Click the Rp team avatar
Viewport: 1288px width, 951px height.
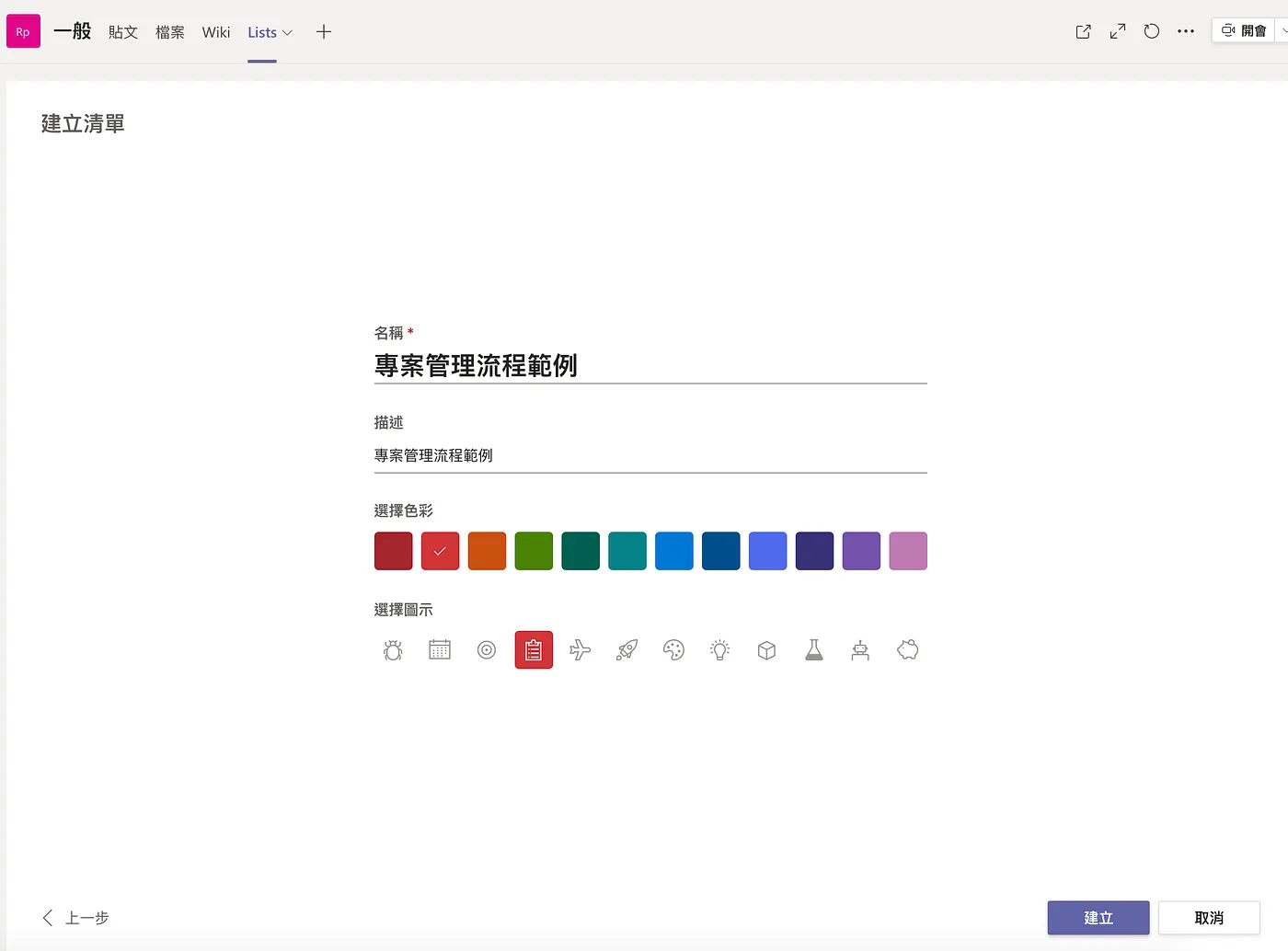pyautogui.click(x=23, y=31)
